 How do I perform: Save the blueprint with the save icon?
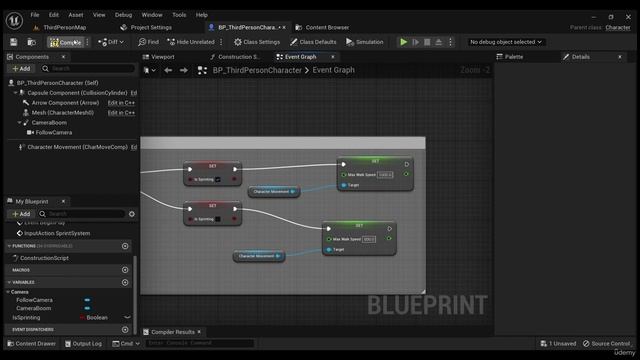(x=13, y=42)
